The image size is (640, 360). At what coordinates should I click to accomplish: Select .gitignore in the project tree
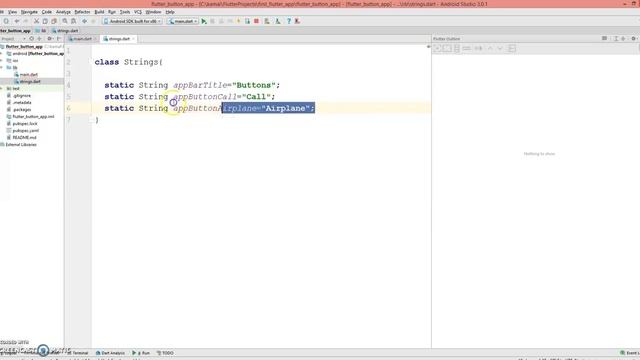pyautogui.click(x=22, y=96)
